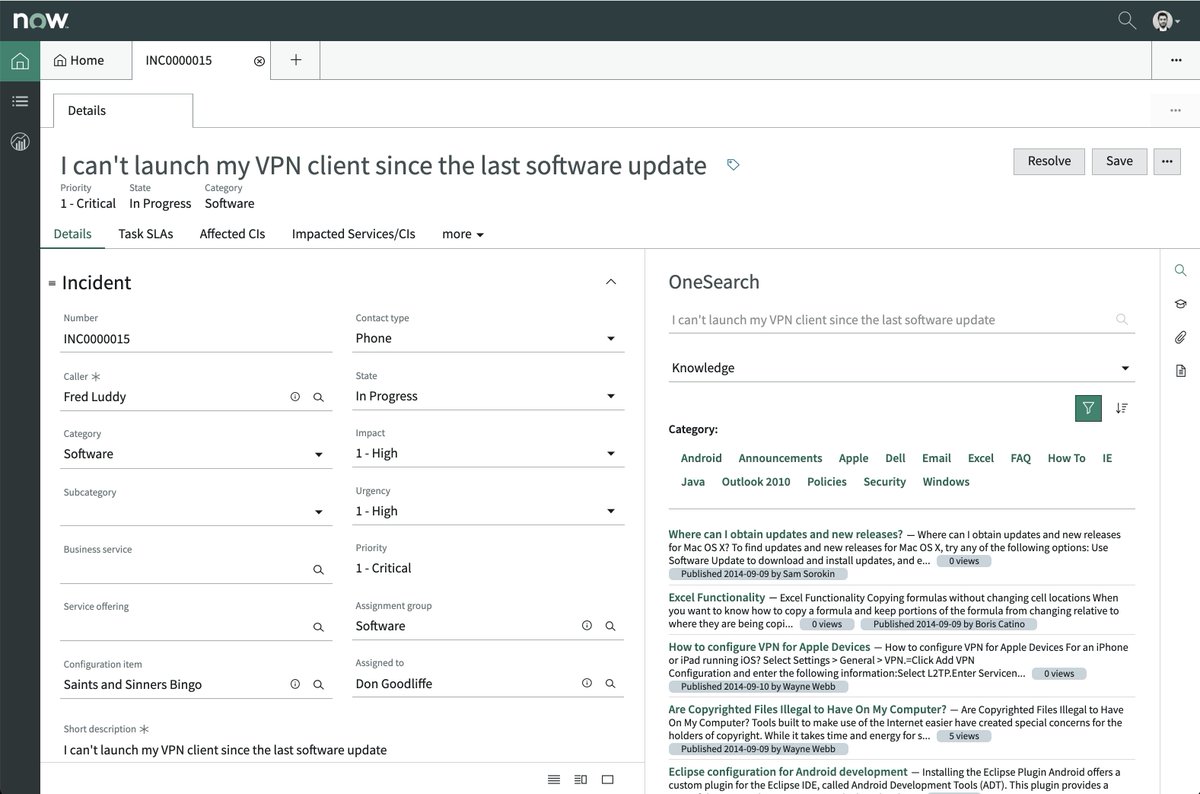Click the Number field INC0000015
The height and width of the screenshot is (794, 1200).
coord(197,339)
